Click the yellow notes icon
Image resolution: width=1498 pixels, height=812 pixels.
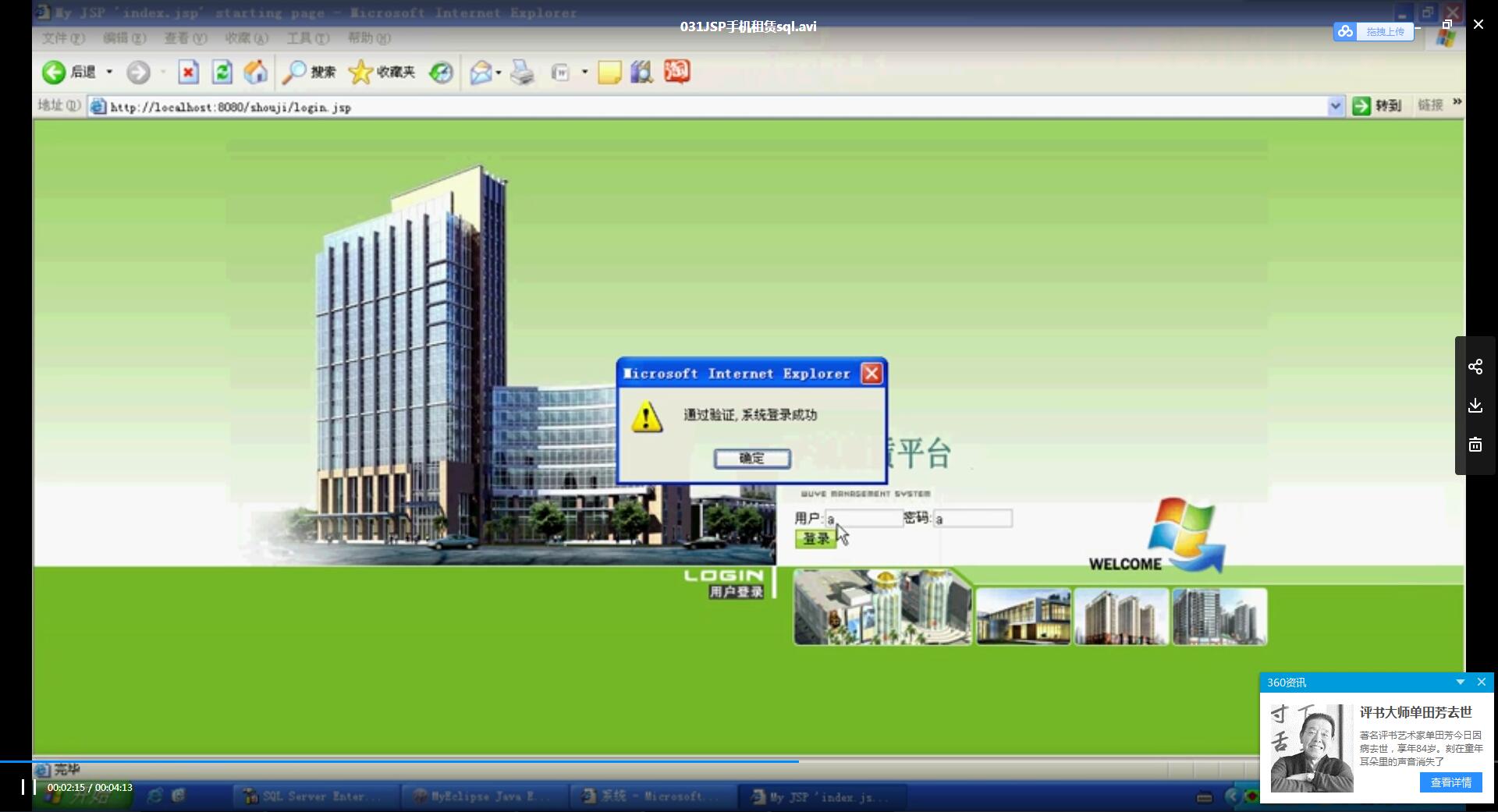[x=609, y=73]
